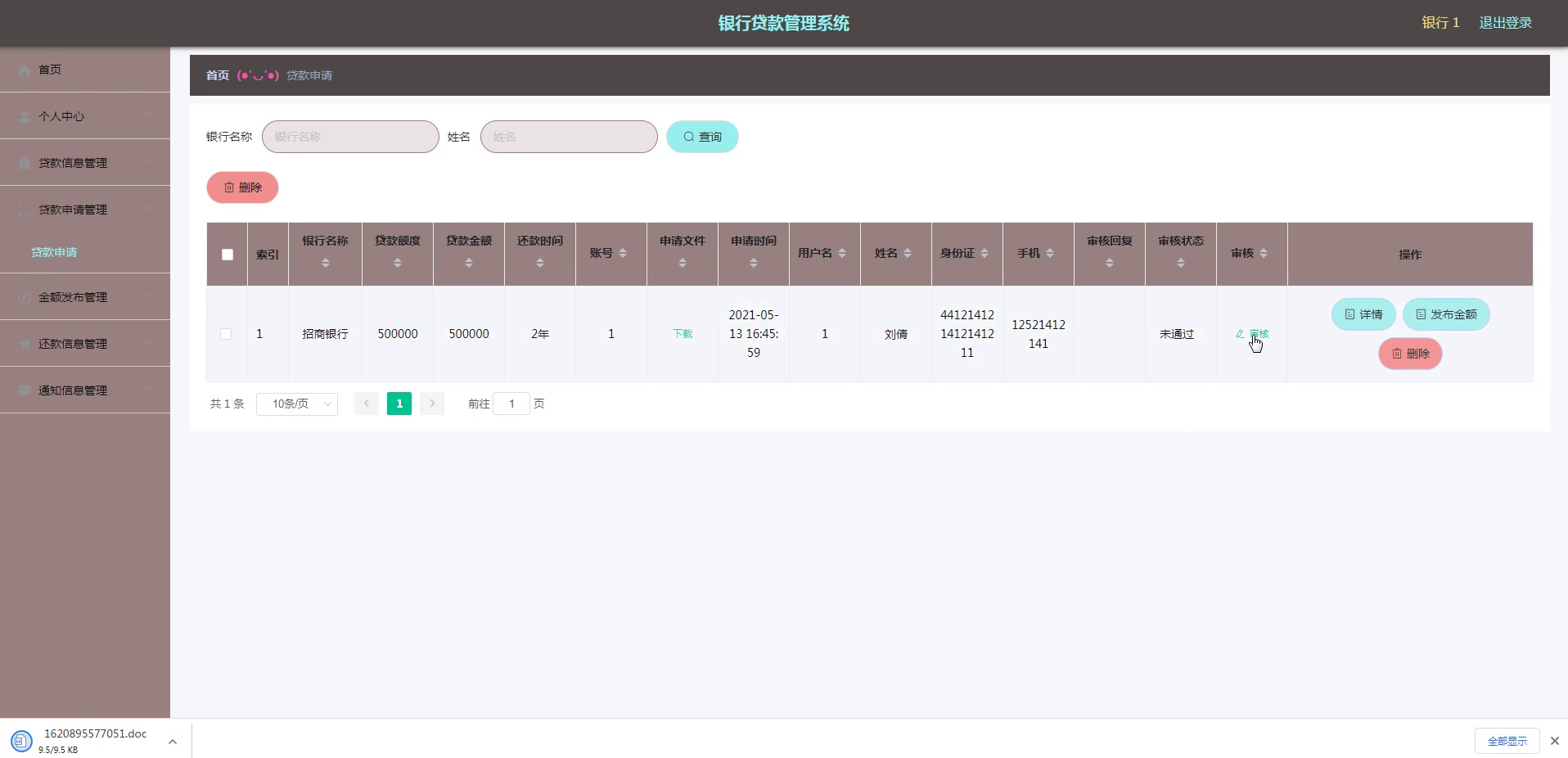Sort table by 还款时间 column arrows
Viewport: 1568px width, 758px height.
[x=539, y=263]
